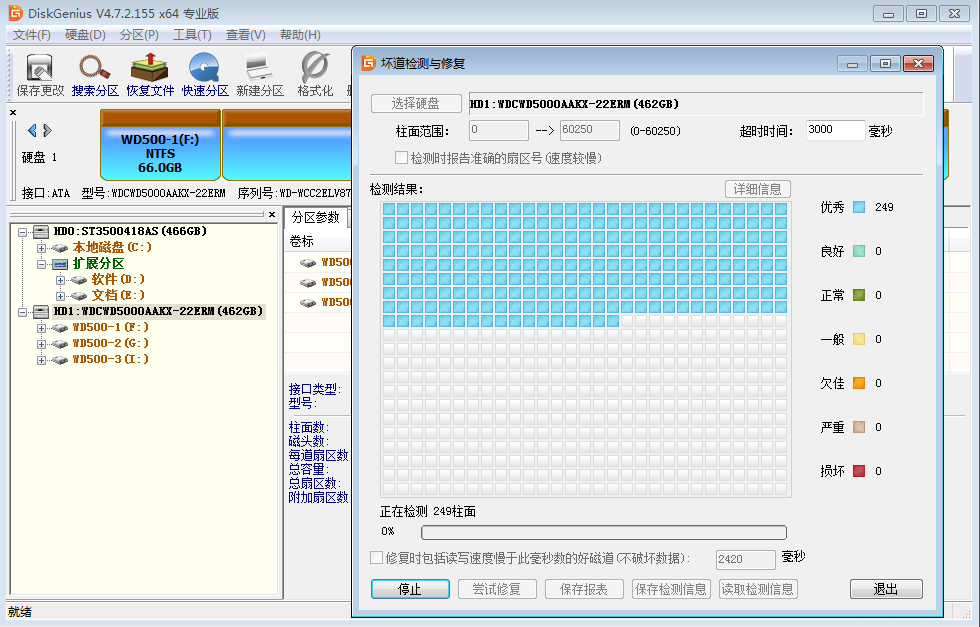Click the 尝试修复 (try repair) button
980x627 pixels.
(x=496, y=589)
